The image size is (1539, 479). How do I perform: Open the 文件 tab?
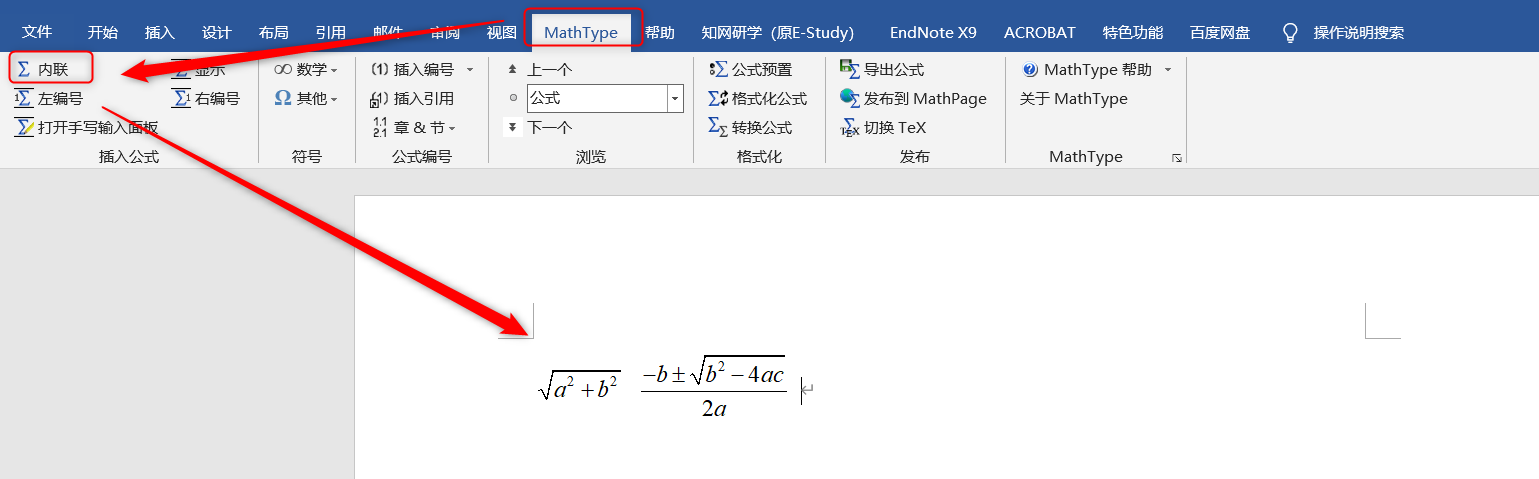click(x=37, y=32)
